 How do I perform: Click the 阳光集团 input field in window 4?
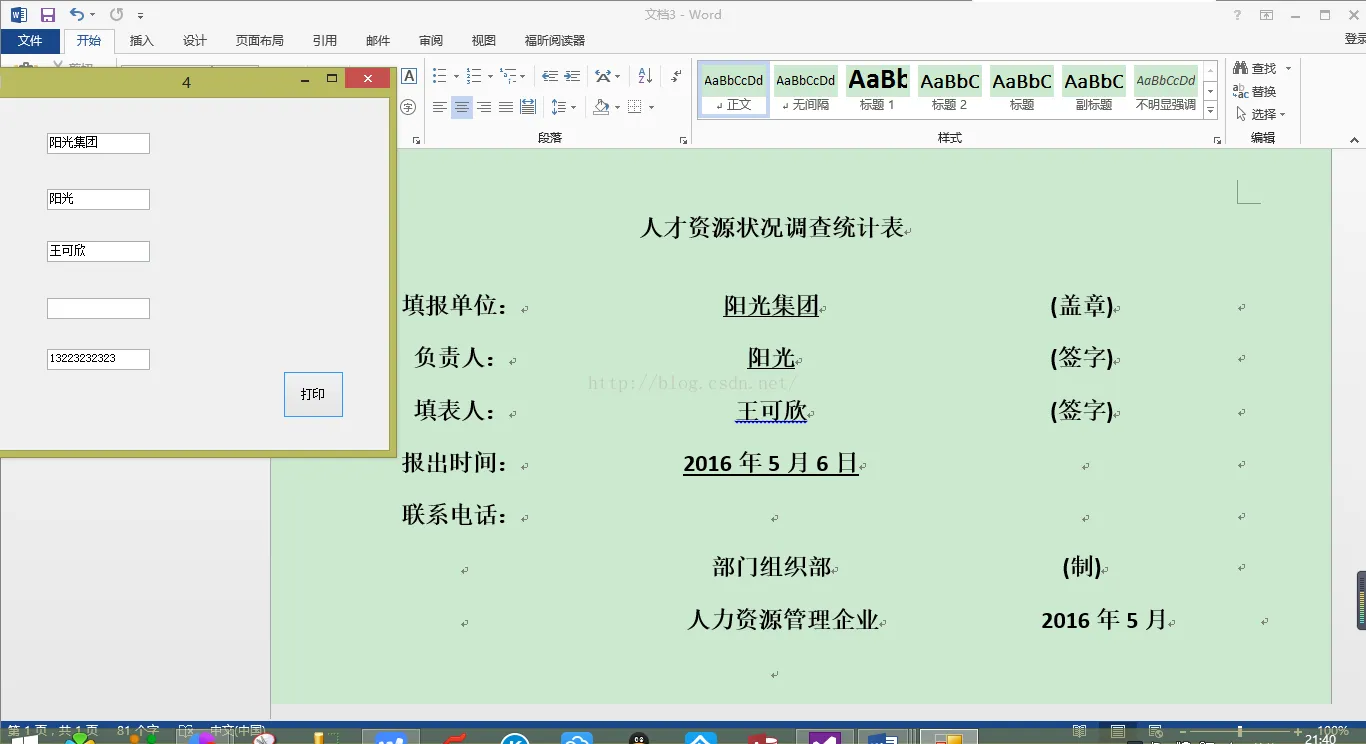click(98, 143)
